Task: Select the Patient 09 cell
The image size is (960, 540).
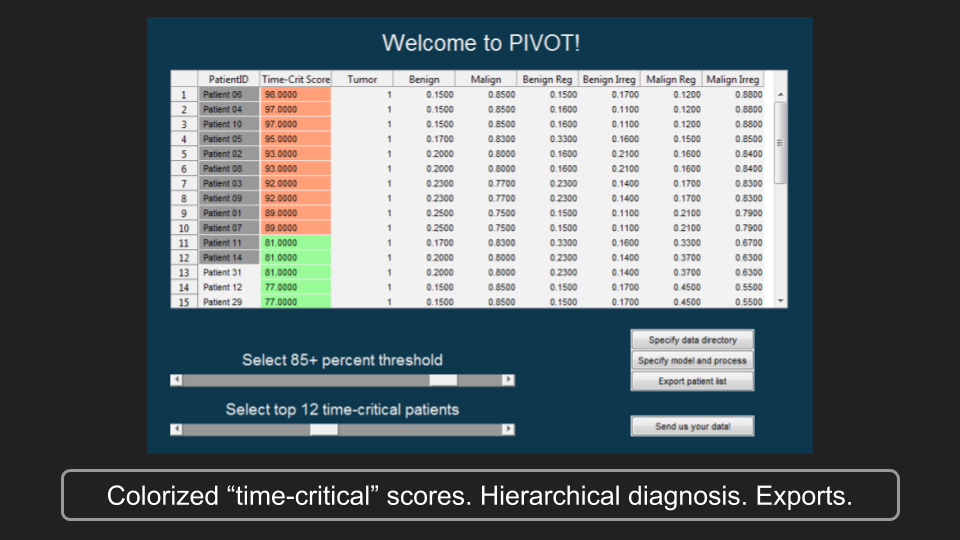Action: (229, 198)
